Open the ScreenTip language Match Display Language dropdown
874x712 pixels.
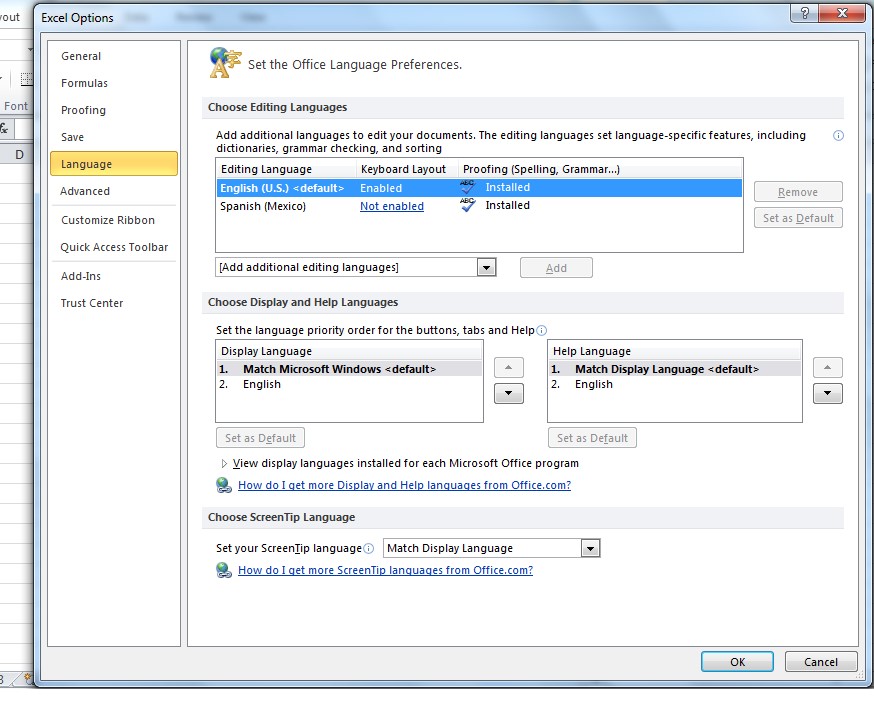click(x=590, y=549)
